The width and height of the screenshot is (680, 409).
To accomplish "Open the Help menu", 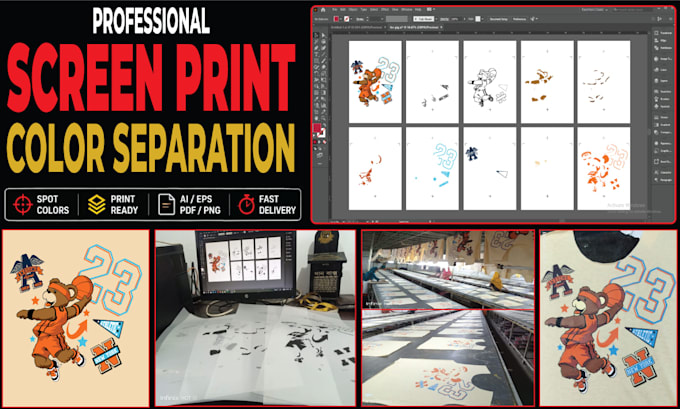I will point(418,10).
